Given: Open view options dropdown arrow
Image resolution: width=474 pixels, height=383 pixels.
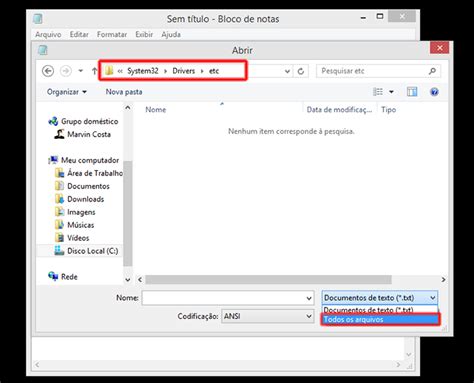Looking at the screenshot, I should 391,92.
